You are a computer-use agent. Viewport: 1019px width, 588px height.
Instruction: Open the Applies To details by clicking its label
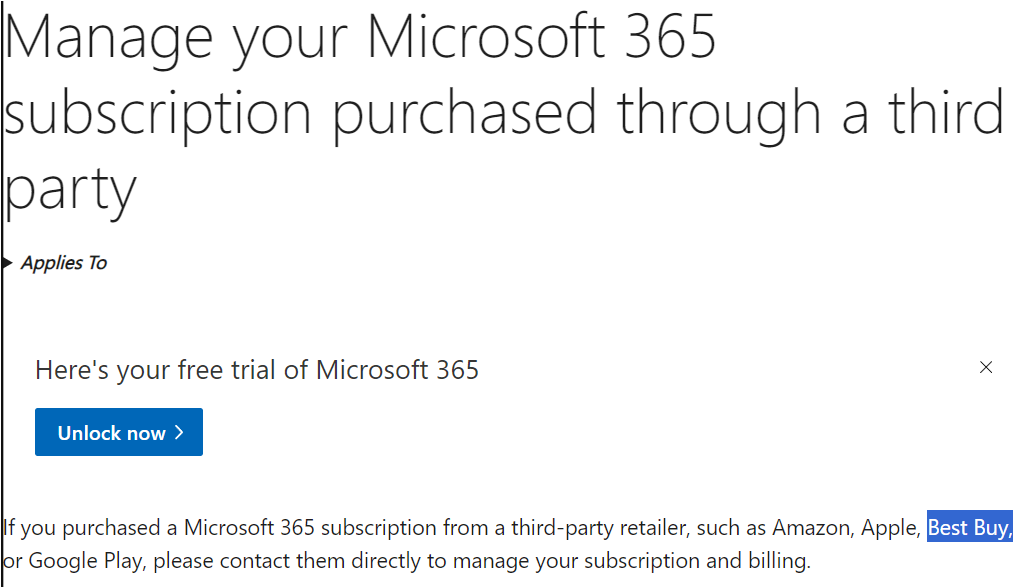(63, 262)
